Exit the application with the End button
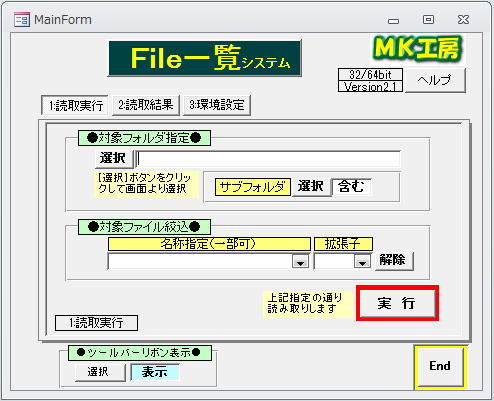Viewport: 494px width, 401px height. click(440, 367)
